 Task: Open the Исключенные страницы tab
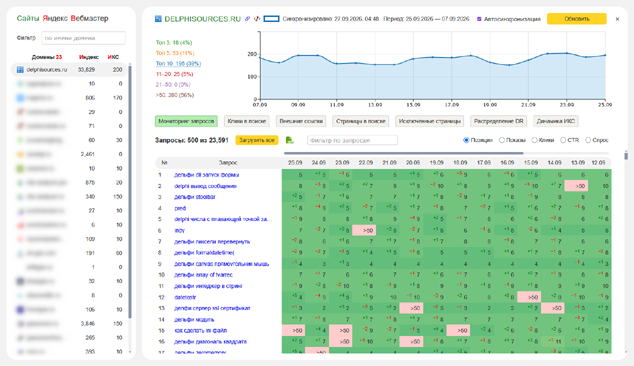pyautogui.click(x=429, y=121)
